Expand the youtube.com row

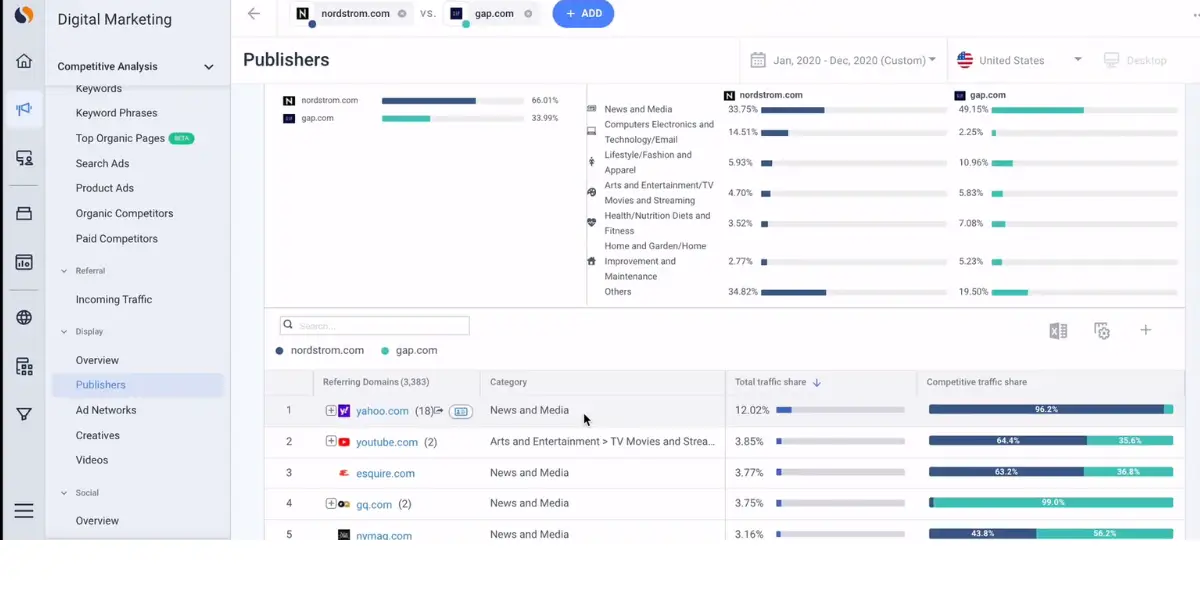[331, 441]
